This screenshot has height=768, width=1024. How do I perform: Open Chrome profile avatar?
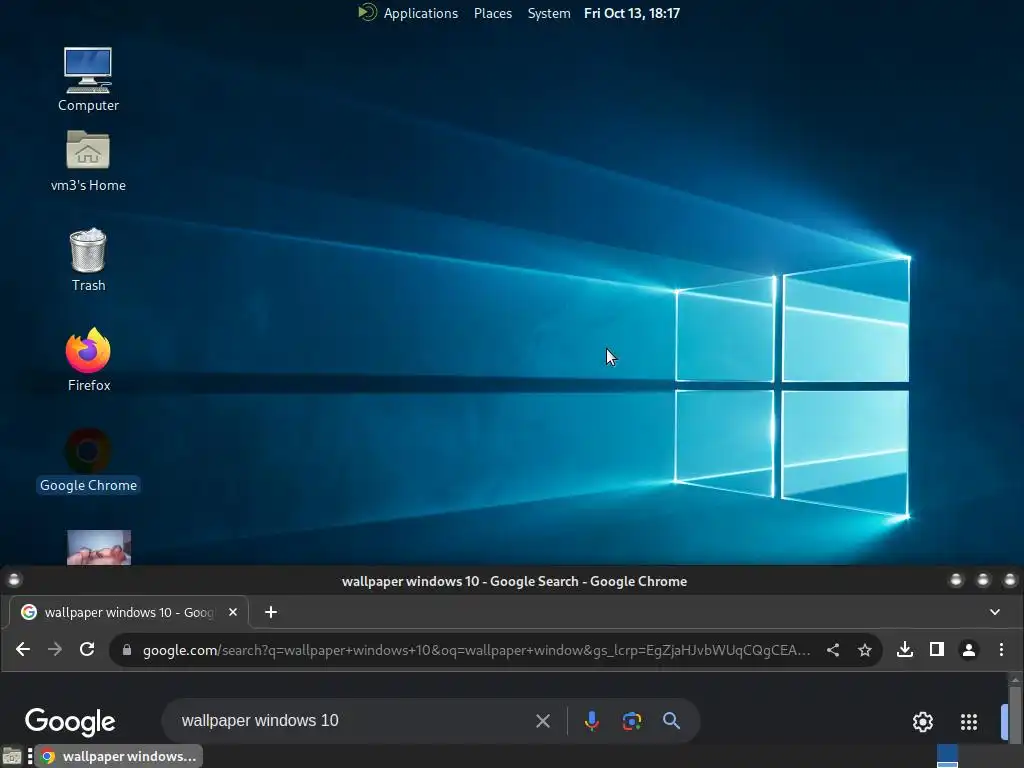(x=968, y=650)
